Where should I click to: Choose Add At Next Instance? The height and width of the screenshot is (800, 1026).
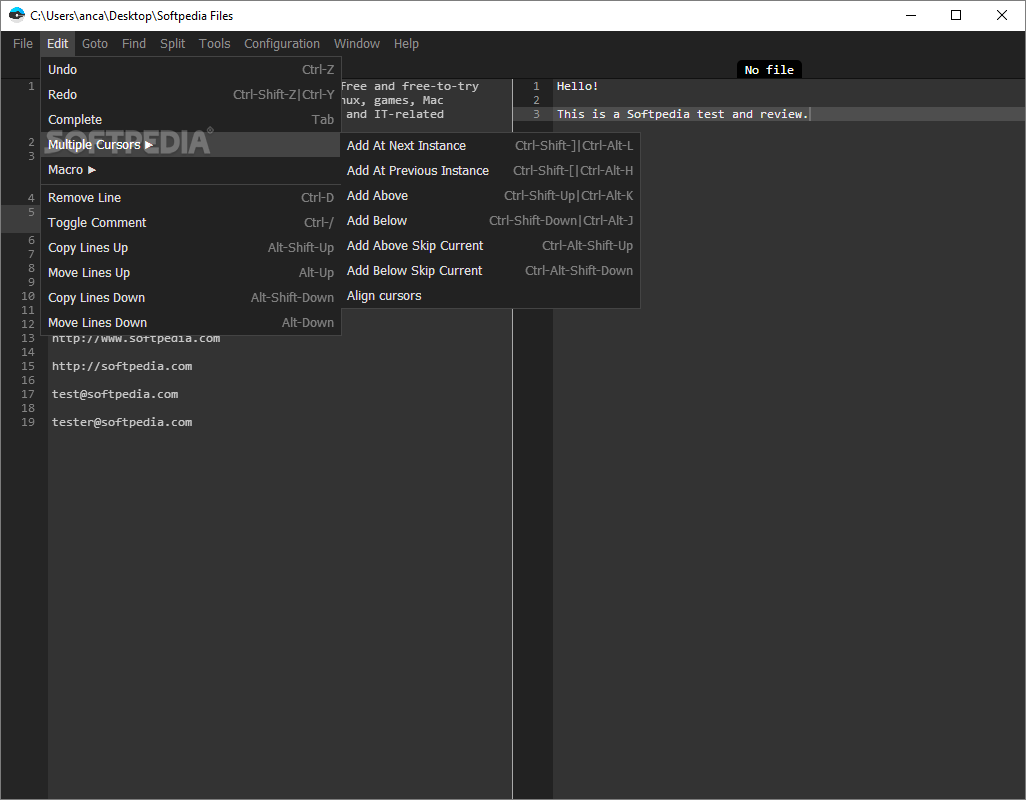pos(490,146)
